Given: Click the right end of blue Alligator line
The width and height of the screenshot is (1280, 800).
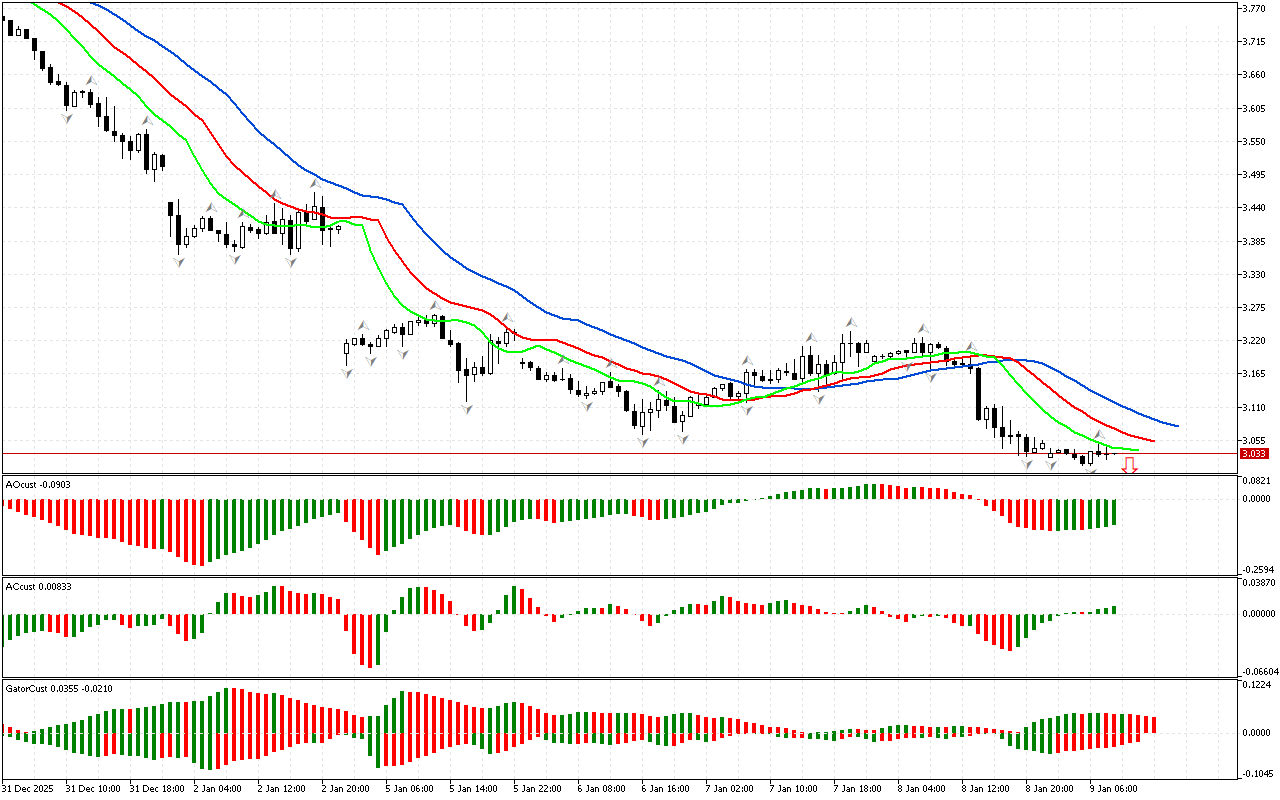Looking at the screenshot, I should (1177, 426).
